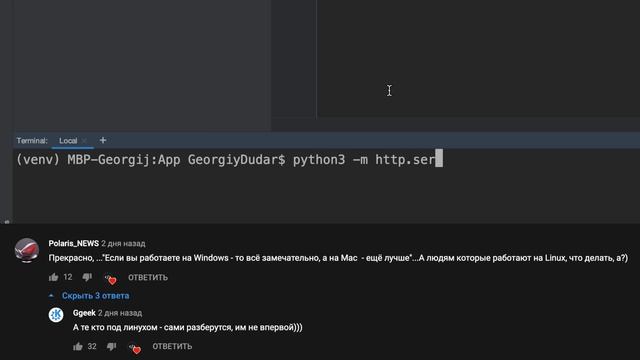The width and height of the screenshot is (640, 360).
Task: Click the Ggeek reply text
Action: [188, 327]
